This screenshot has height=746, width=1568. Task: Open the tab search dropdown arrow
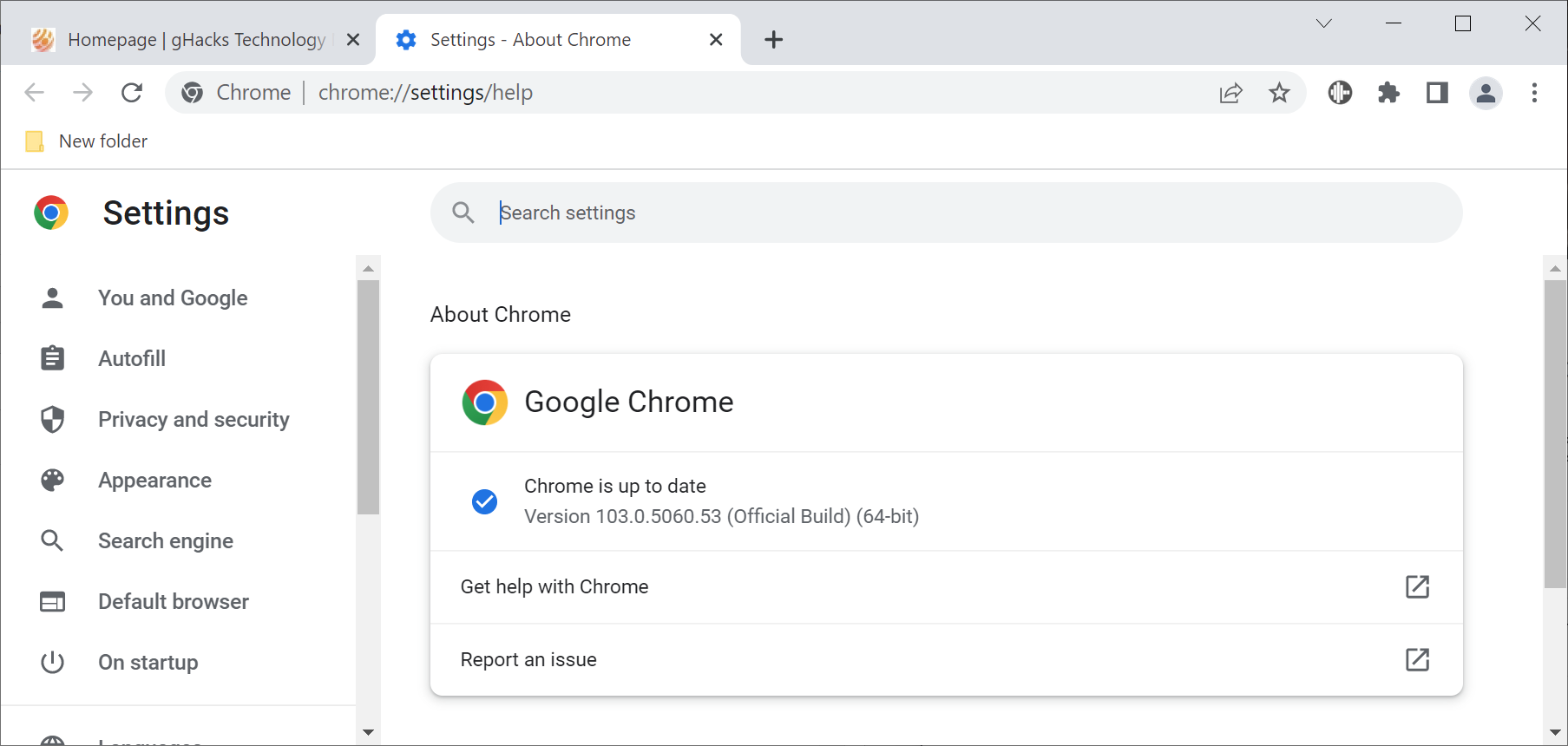tap(1323, 23)
